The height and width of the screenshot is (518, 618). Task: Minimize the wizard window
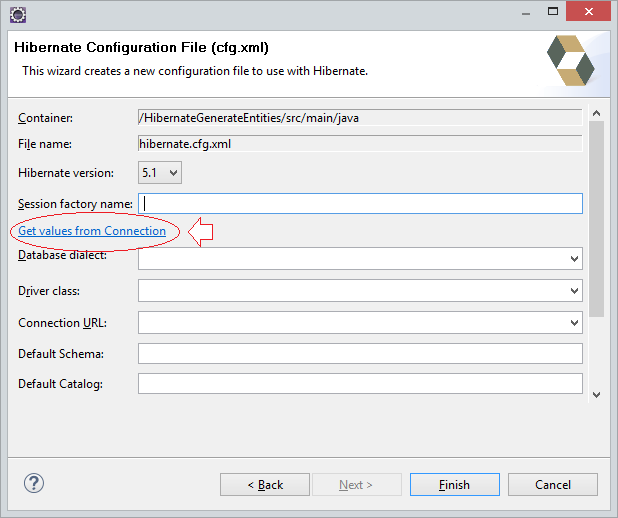[526, 12]
